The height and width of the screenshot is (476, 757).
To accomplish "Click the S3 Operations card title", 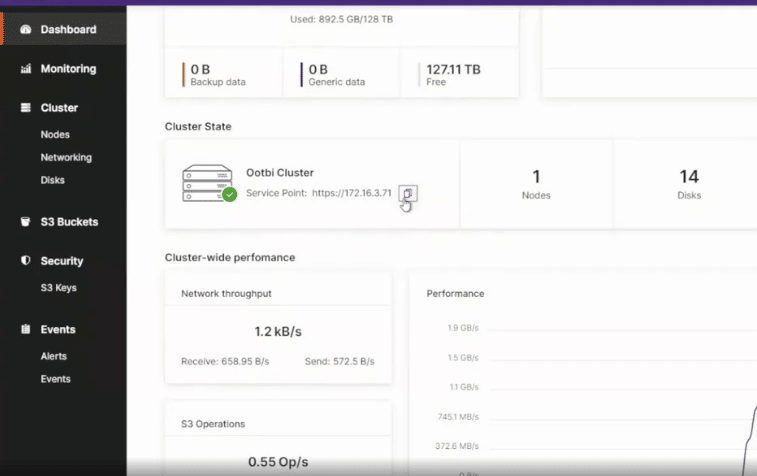I will 213,424.
